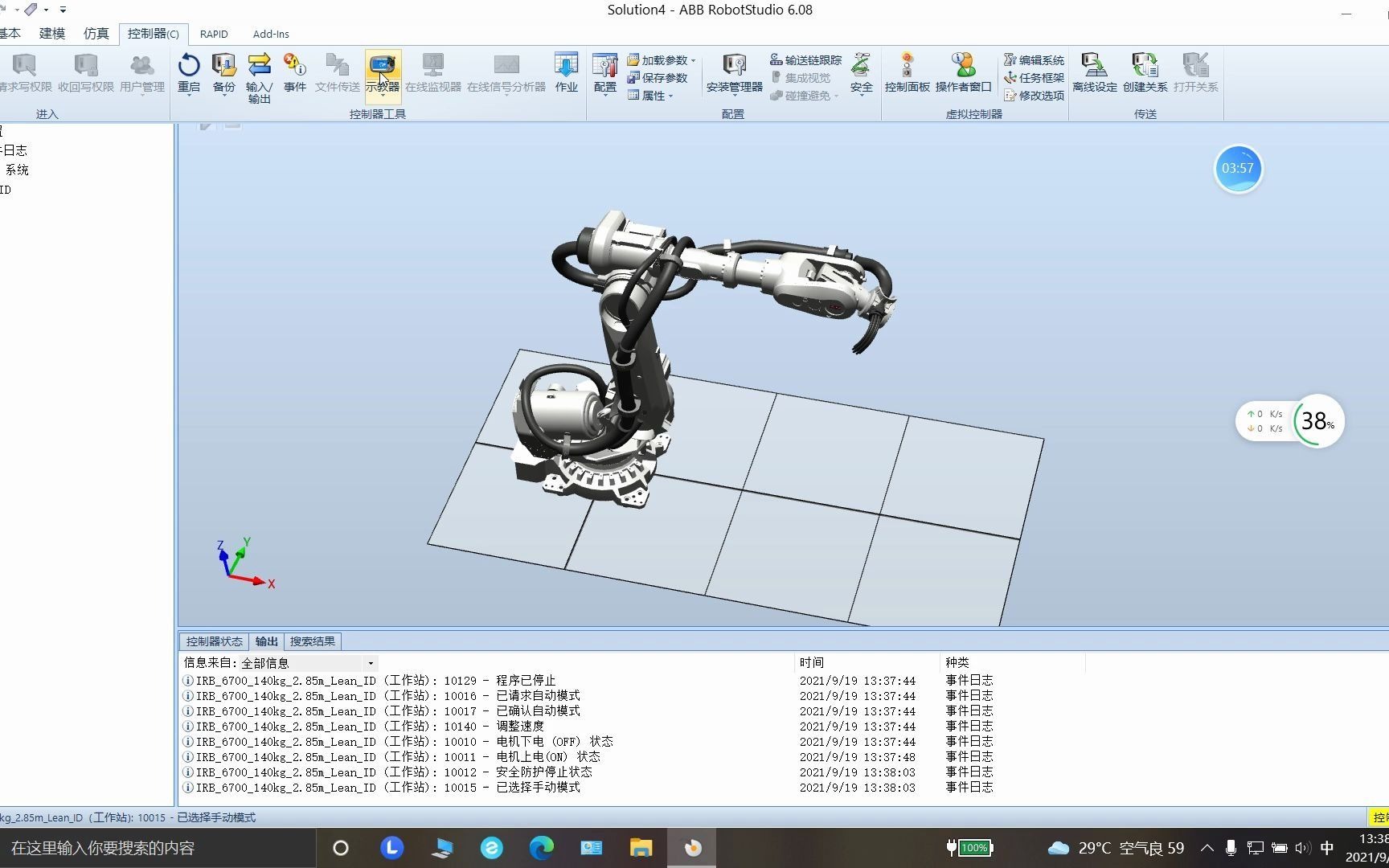1389x868 pixels.
Task: Click the 29°C weather widget on taskbar
Action: 1117,848
